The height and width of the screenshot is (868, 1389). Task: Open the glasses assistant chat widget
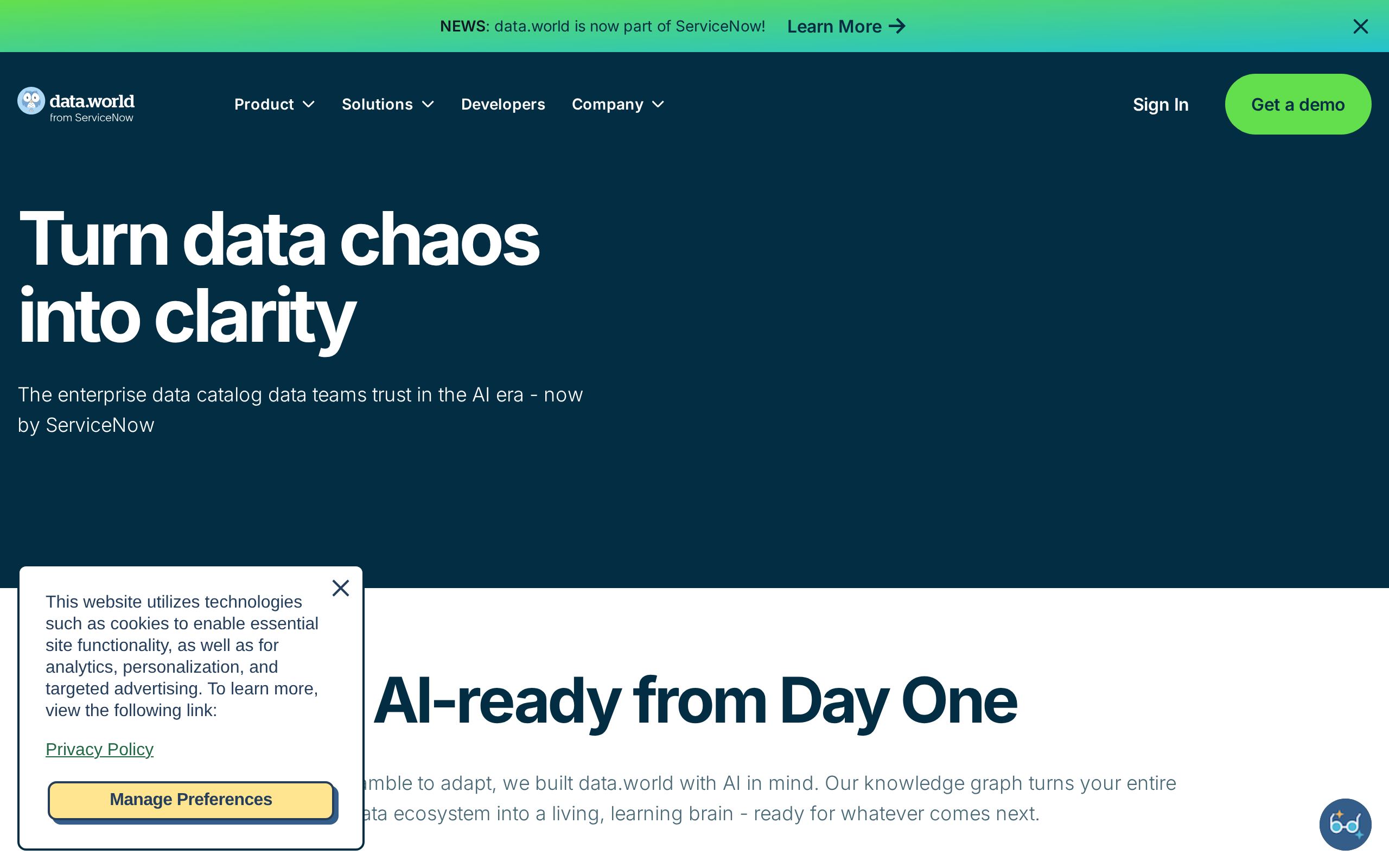pyautogui.click(x=1345, y=825)
